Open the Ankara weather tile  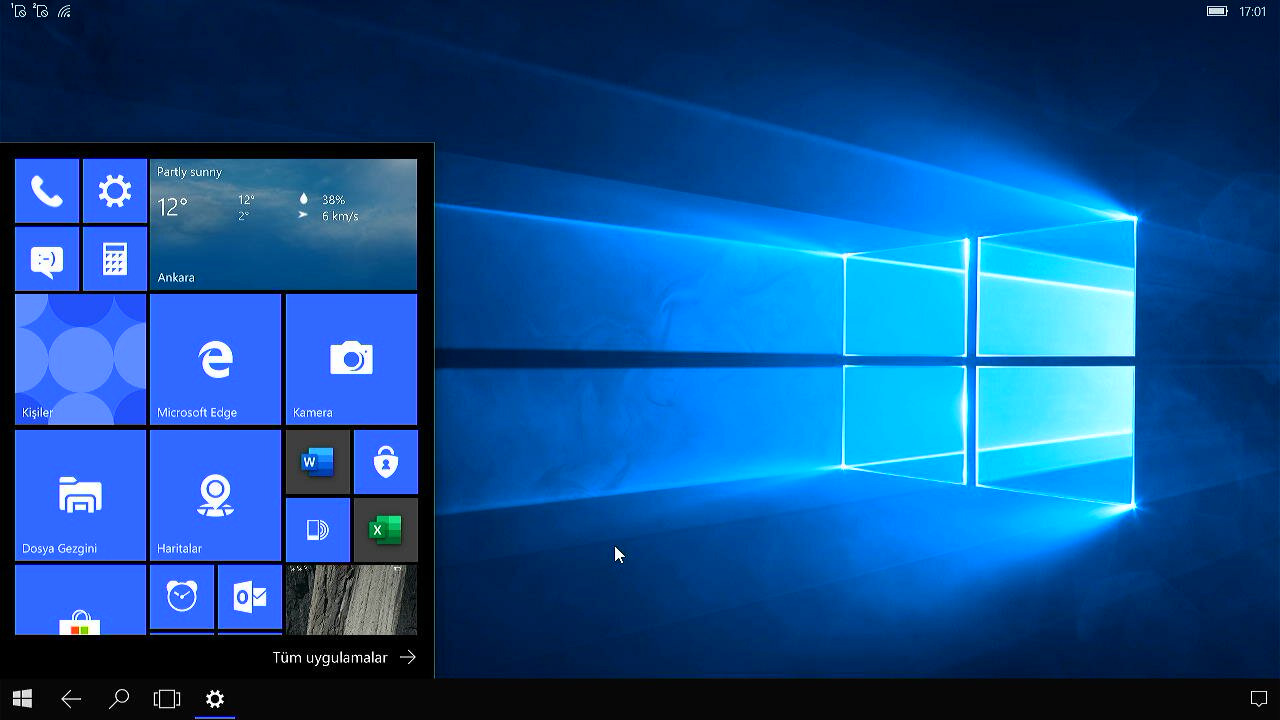point(283,225)
